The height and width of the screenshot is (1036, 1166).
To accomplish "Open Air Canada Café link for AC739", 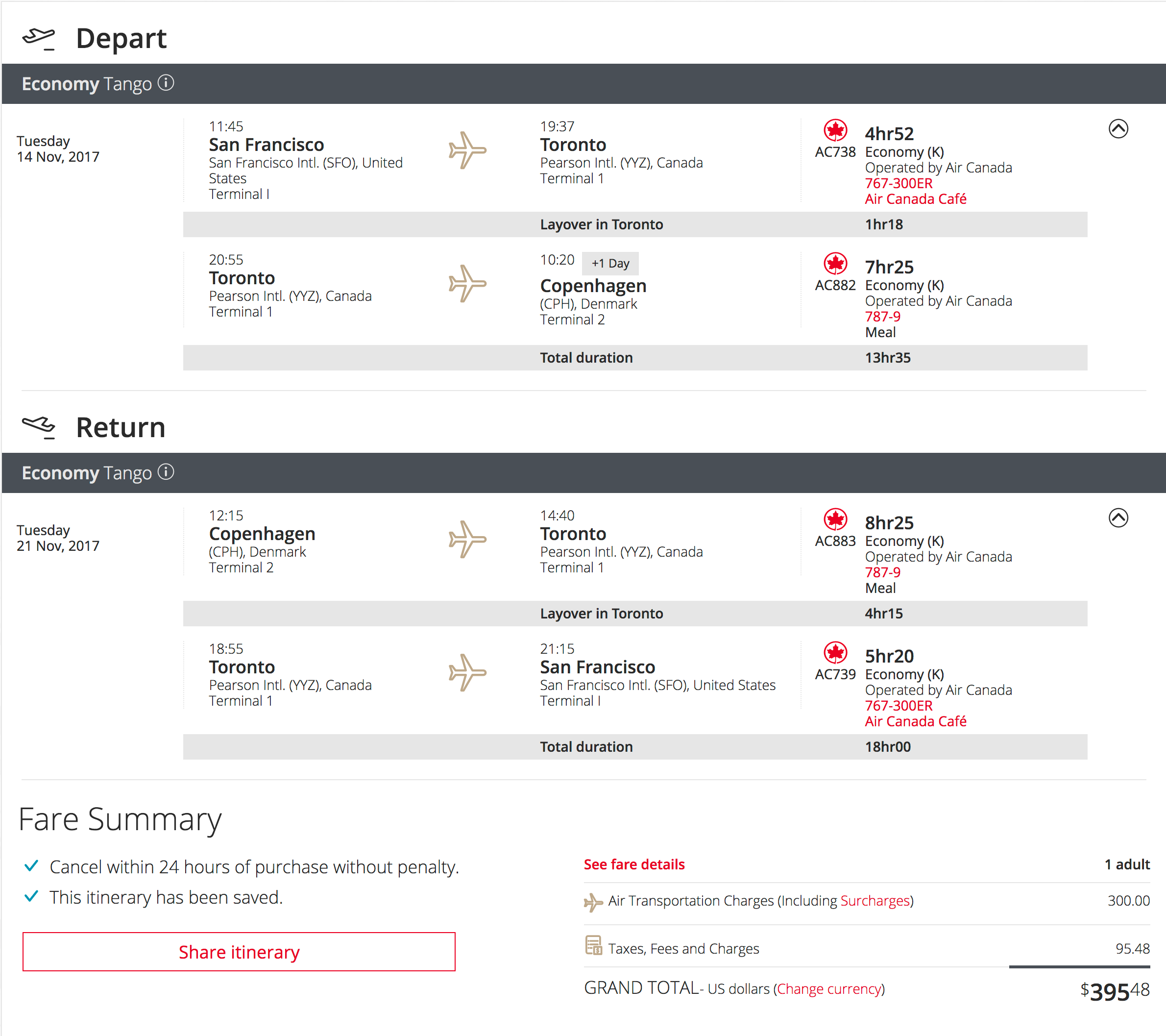I will 915,721.
